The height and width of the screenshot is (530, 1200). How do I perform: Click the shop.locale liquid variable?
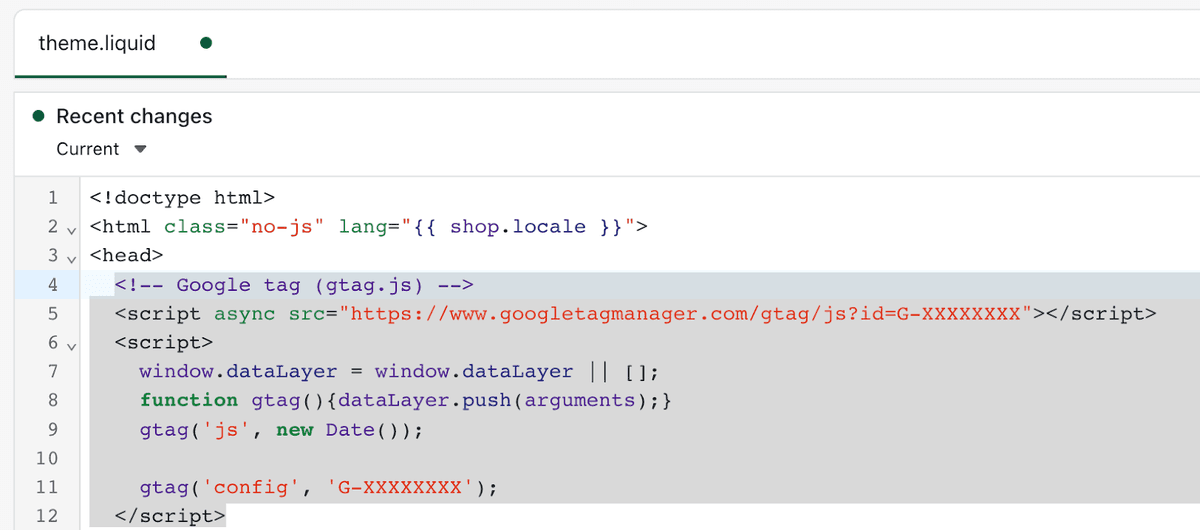click(x=518, y=227)
